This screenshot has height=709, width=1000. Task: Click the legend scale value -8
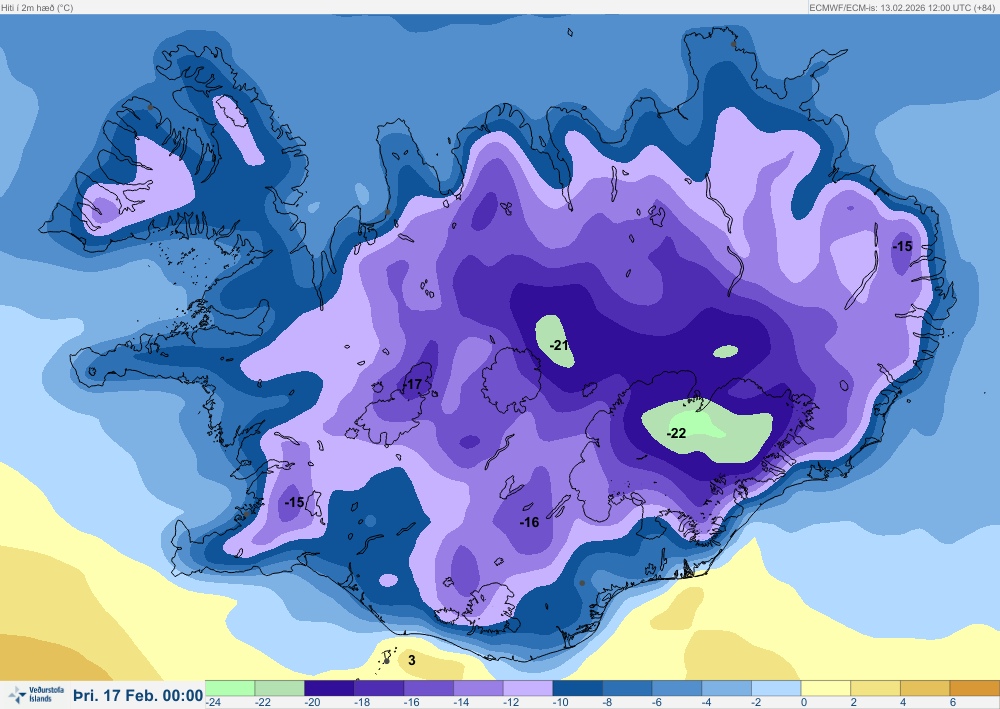point(608,702)
